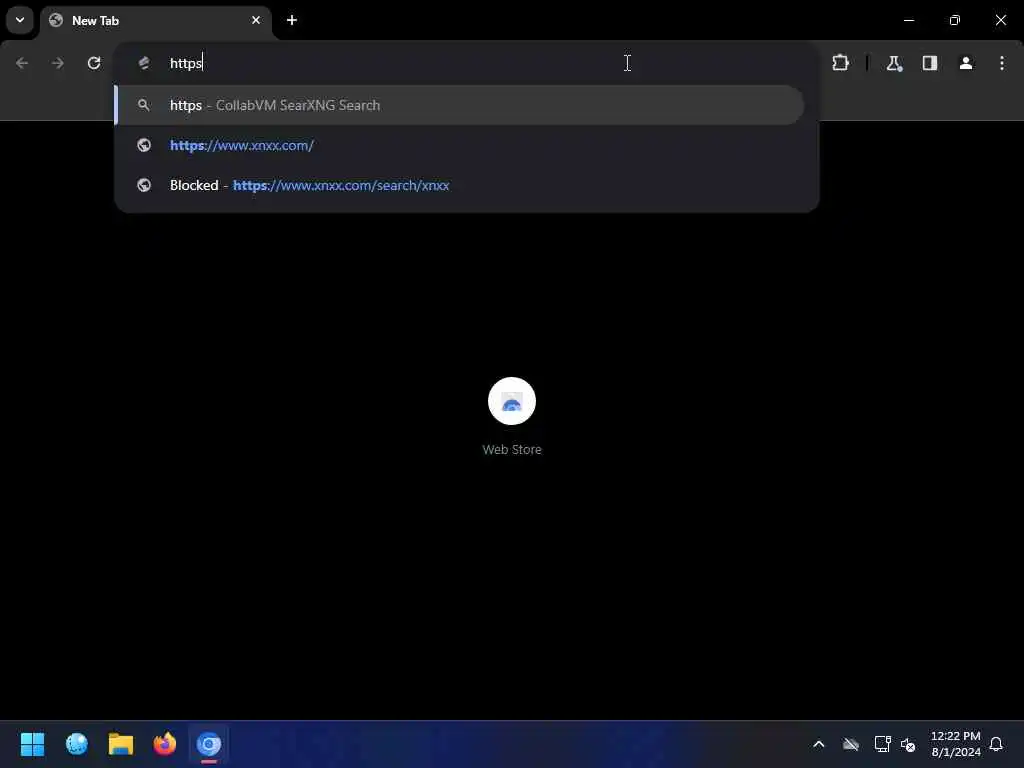The width and height of the screenshot is (1024, 768).
Task: Close the browser window
Action: point(1000,20)
